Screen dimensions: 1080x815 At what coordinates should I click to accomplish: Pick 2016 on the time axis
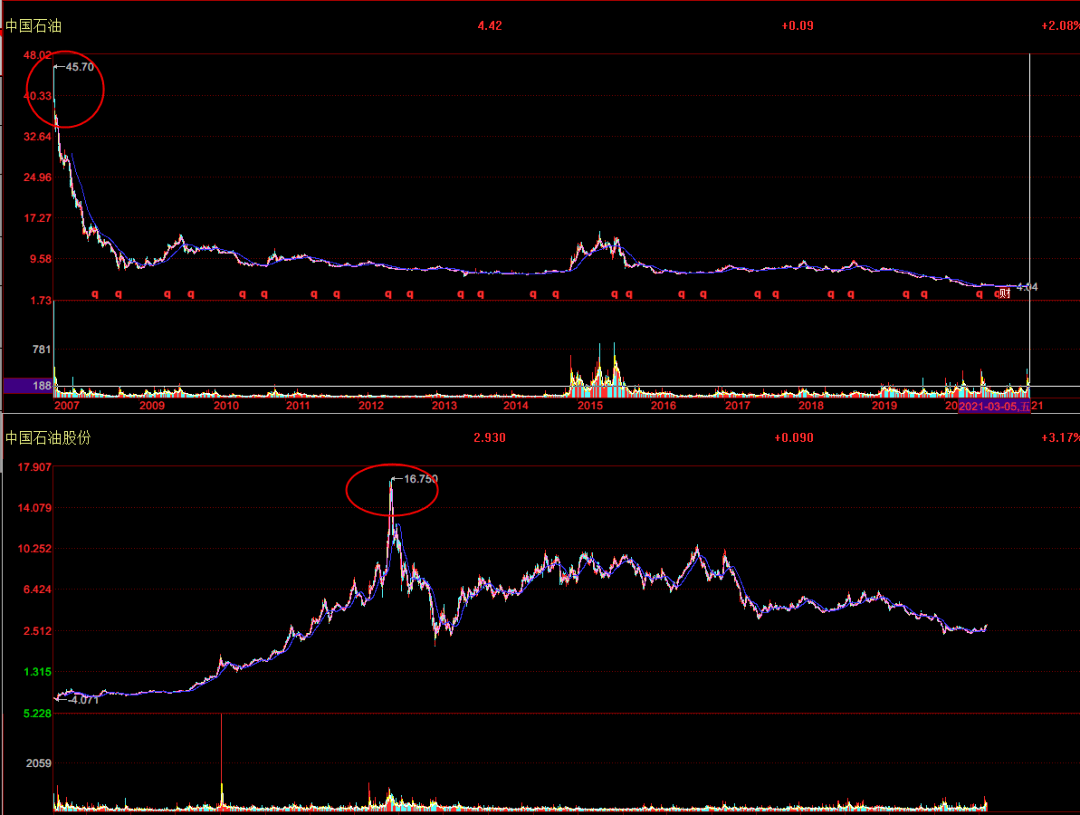(663, 405)
